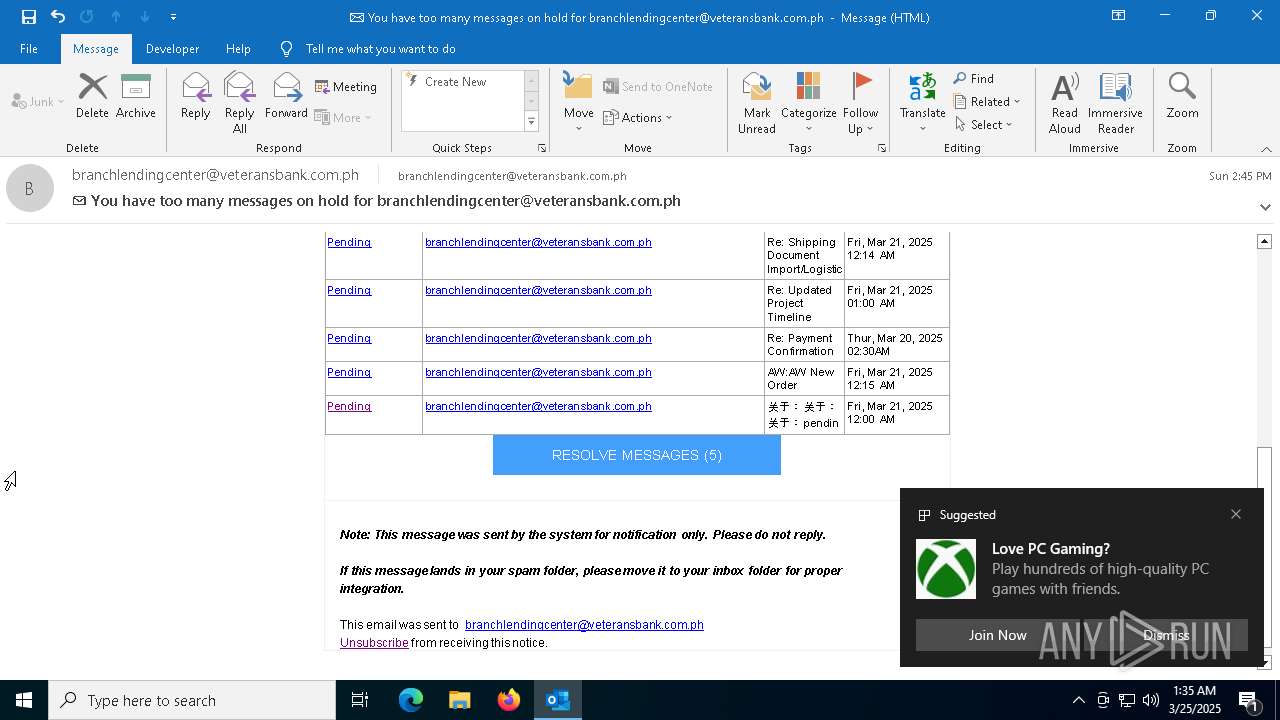Click Pending link for Updated Project Timeline

coord(349,290)
